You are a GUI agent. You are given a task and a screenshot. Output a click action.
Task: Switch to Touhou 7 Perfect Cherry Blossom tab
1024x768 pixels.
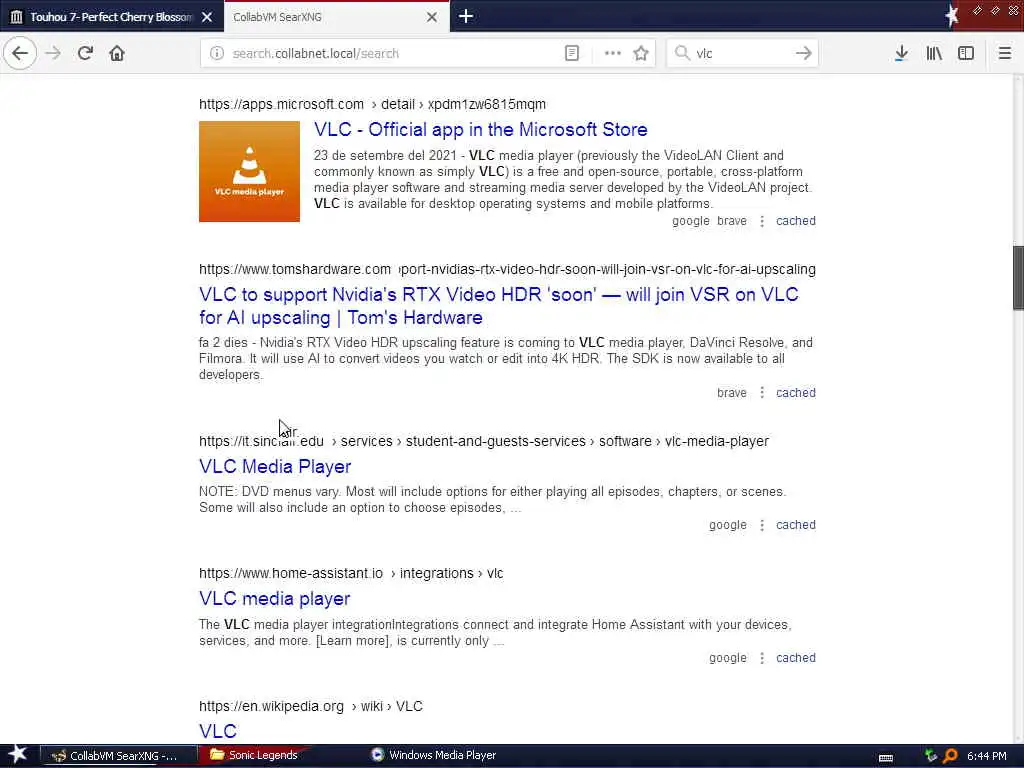click(x=111, y=17)
